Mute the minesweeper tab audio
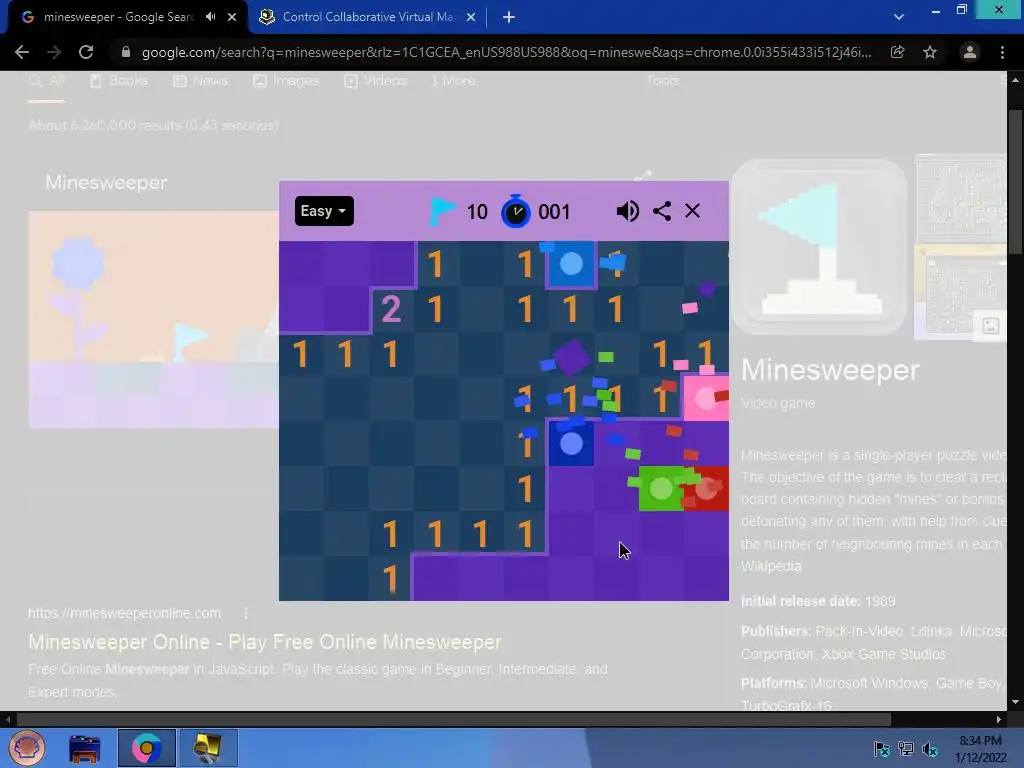This screenshot has height=768, width=1024. click(210, 17)
